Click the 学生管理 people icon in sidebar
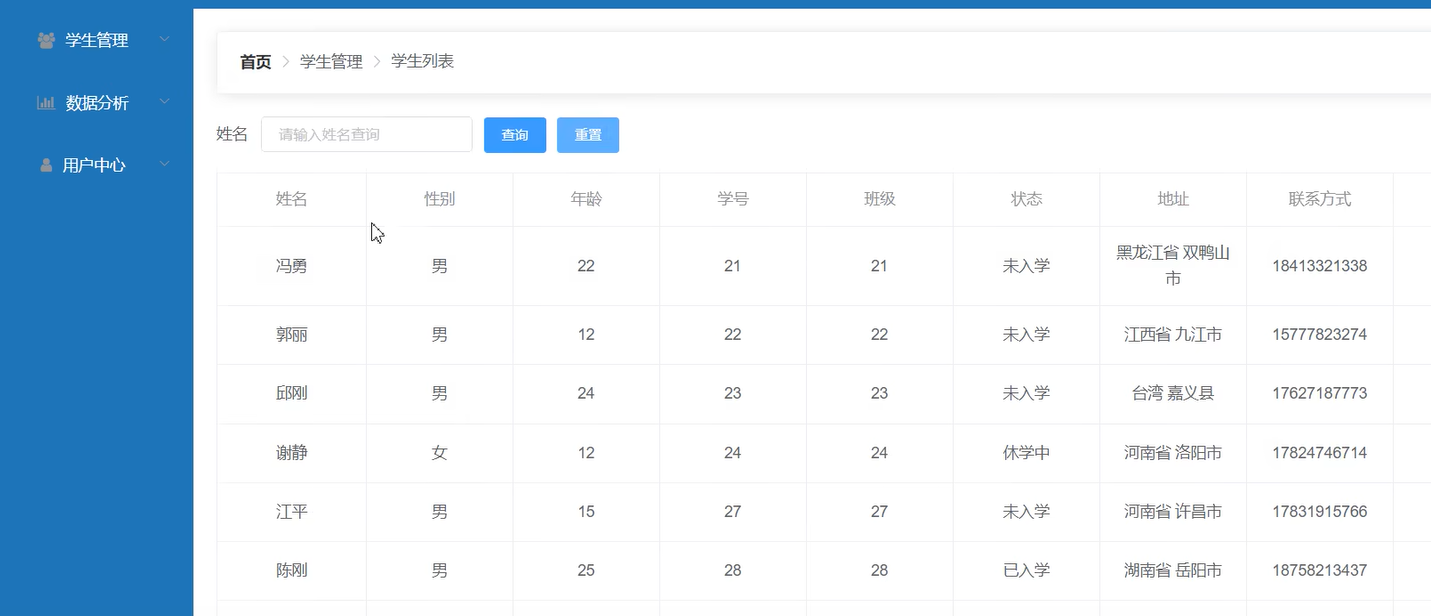Screen dimensions: 1431x616 (x=46, y=41)
